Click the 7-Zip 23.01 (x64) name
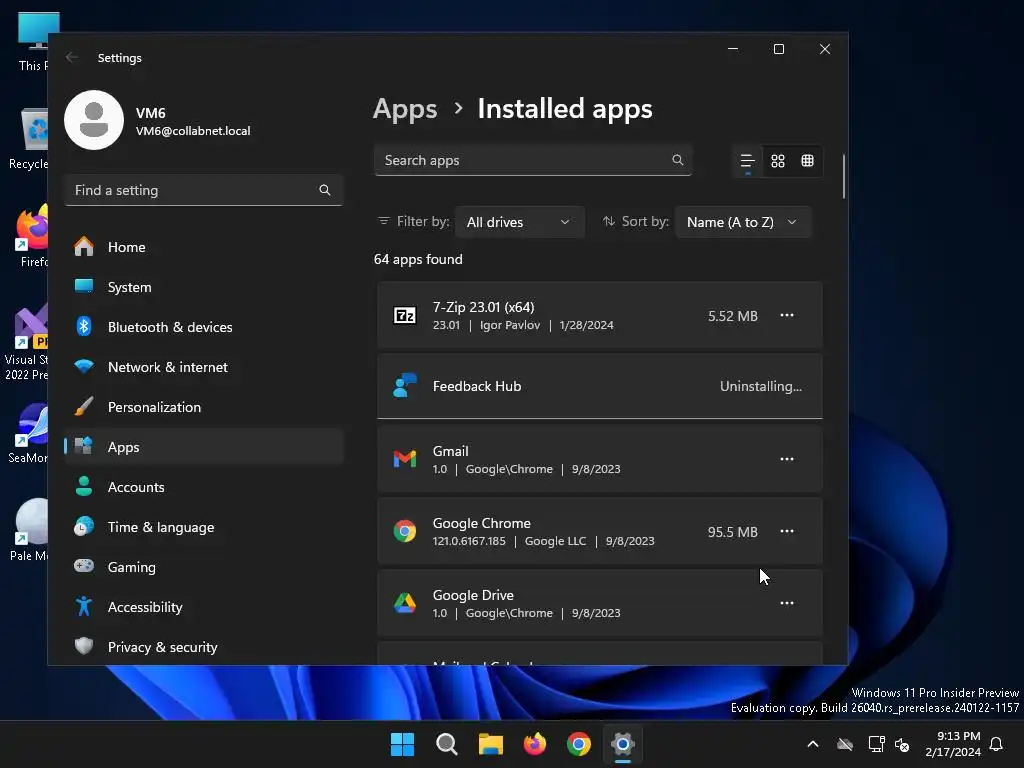This screenshot has width=1024, height=768. 483,307
